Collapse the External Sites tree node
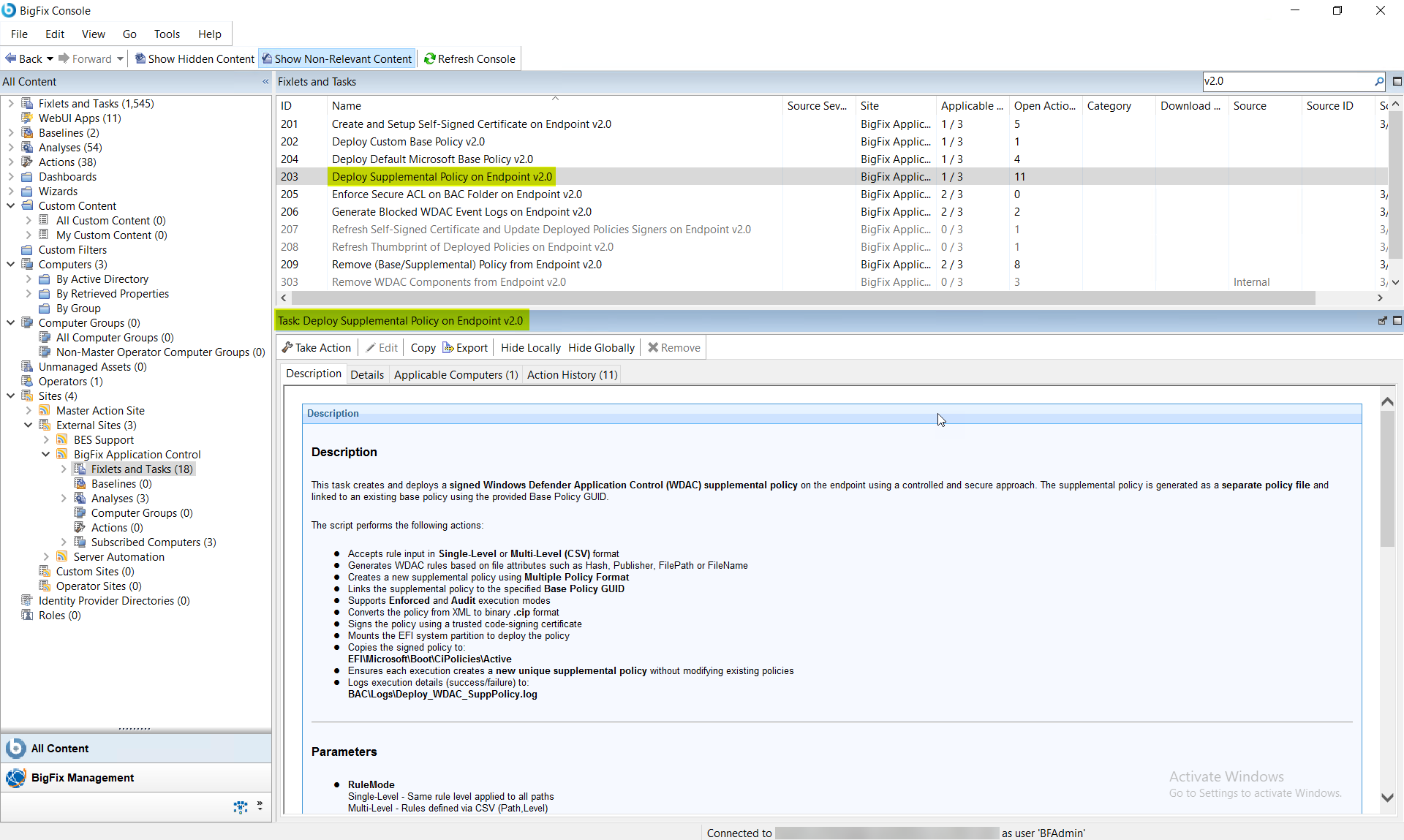Screen dimensions: 1404x840 (x=28, y=425)
